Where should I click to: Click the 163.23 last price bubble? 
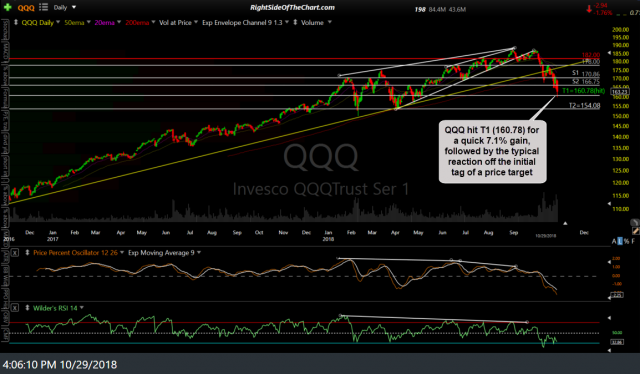coord(620,91)
